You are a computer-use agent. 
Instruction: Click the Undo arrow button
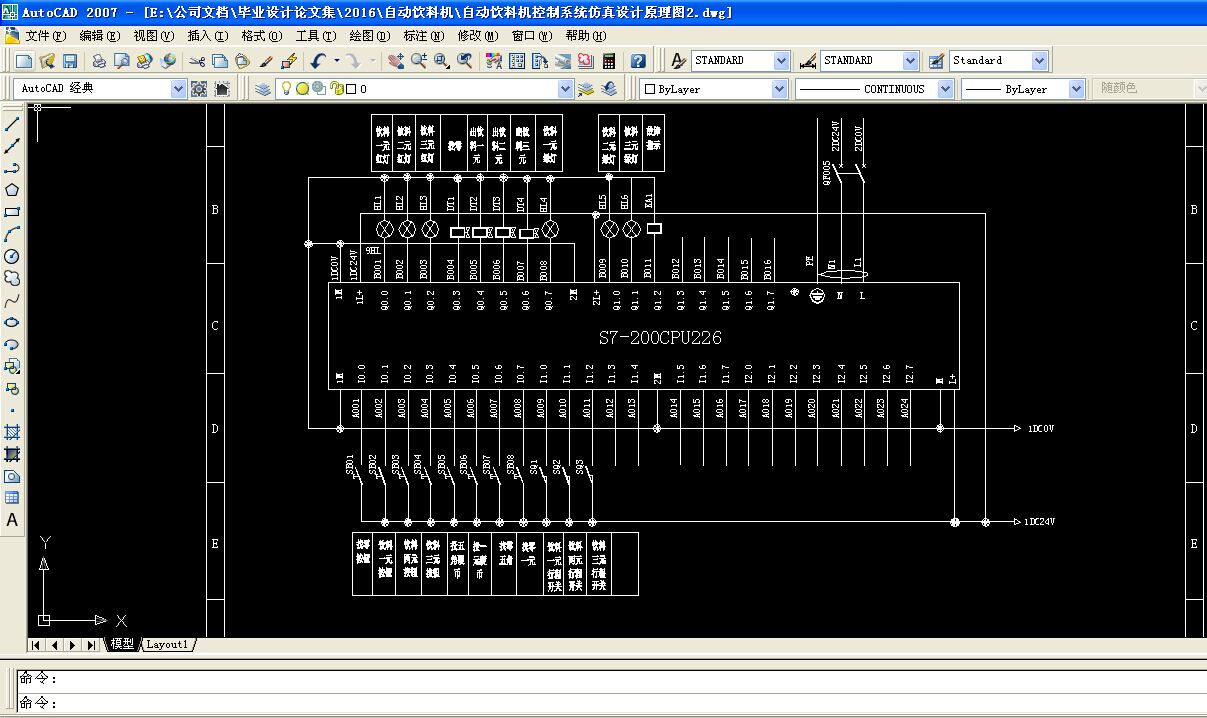(x=318, y=61)
